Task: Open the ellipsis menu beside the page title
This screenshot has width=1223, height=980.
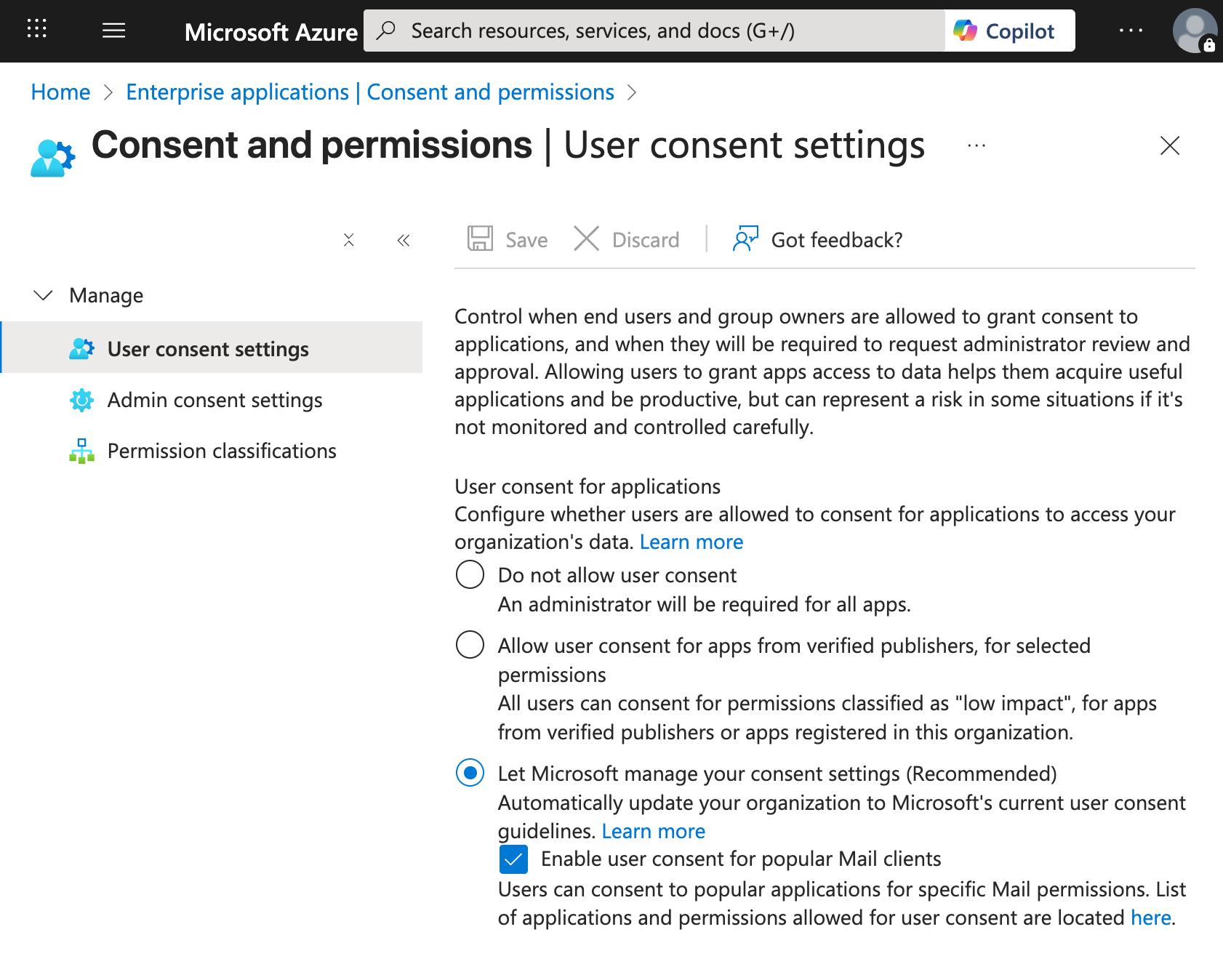Action: [975, 145]
